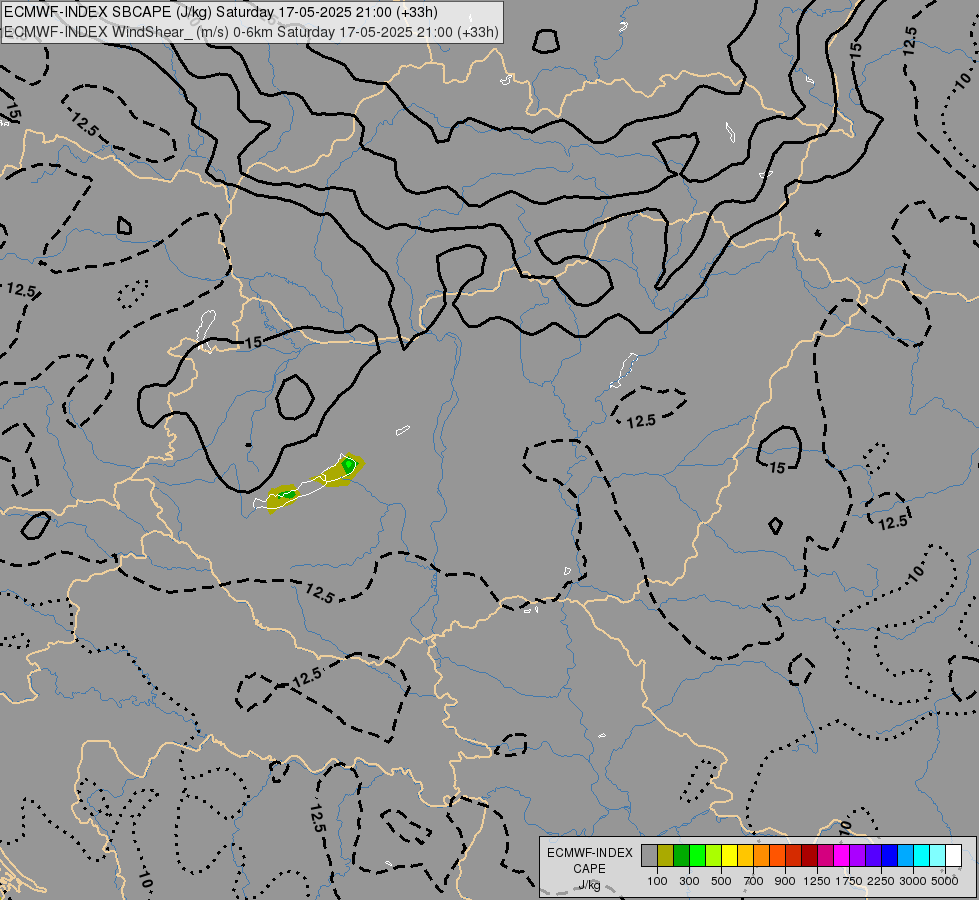Click the ECMWF-INDEX label in the legend
The image size is (979, 900).
coord(590,853)
